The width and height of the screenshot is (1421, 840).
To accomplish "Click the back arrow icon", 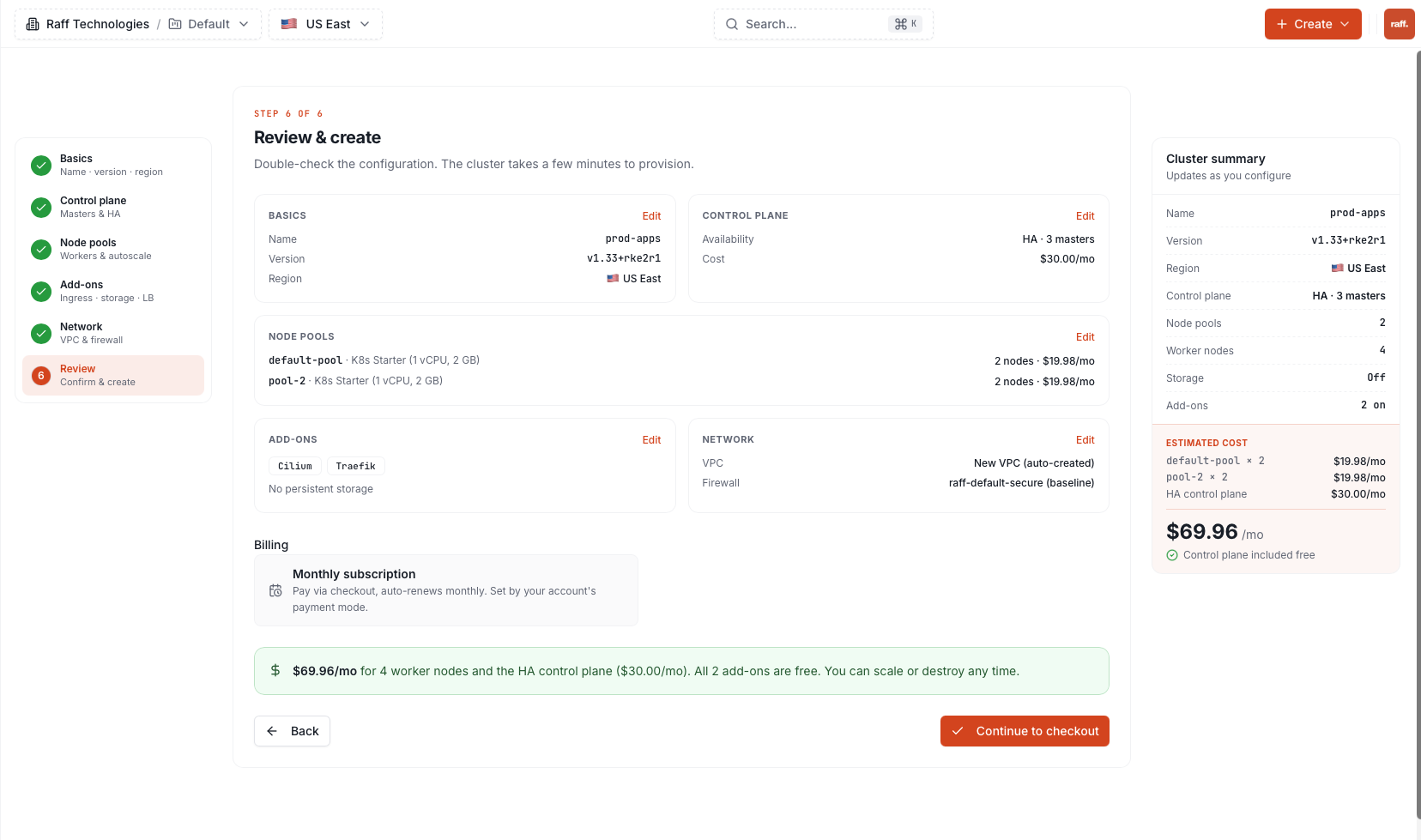I will click(272, 731).
